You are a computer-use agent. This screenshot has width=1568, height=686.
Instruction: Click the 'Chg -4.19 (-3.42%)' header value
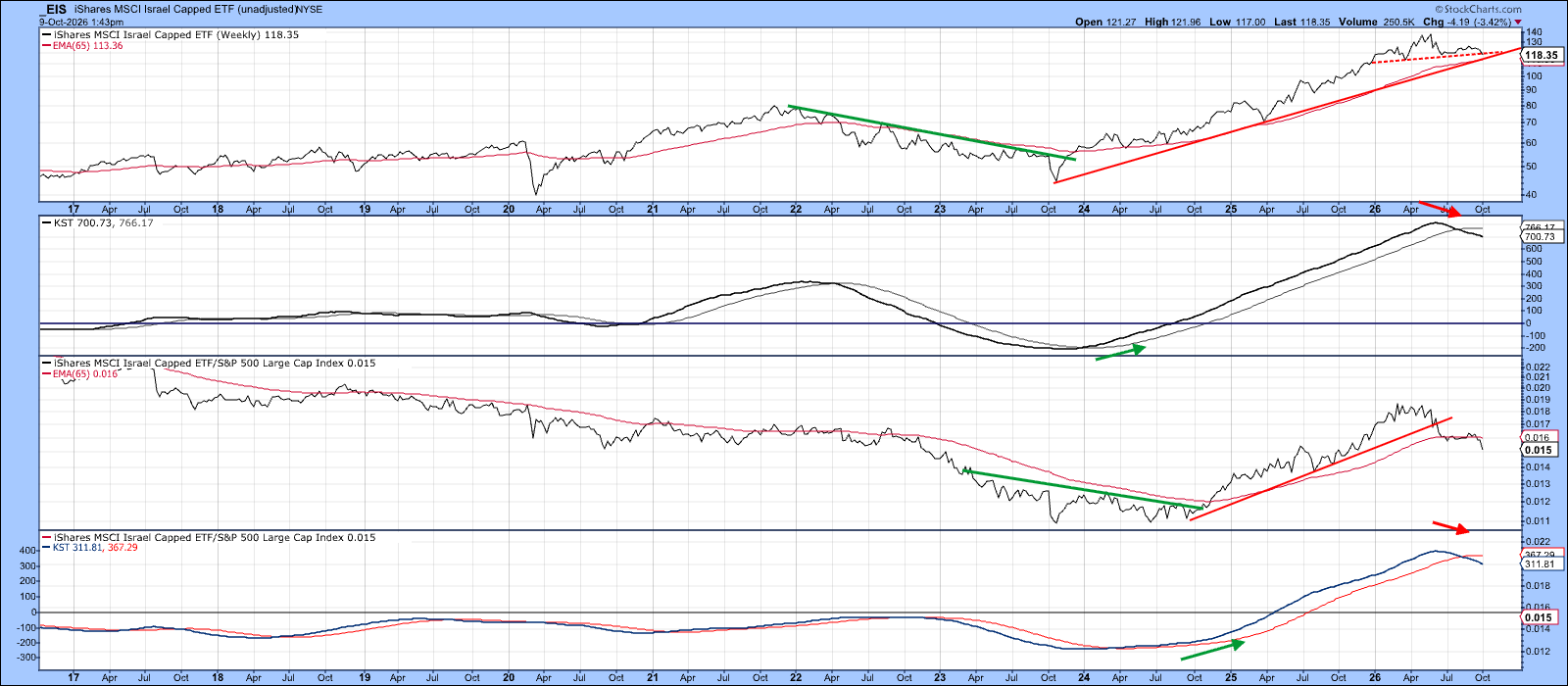(1466, 22)
